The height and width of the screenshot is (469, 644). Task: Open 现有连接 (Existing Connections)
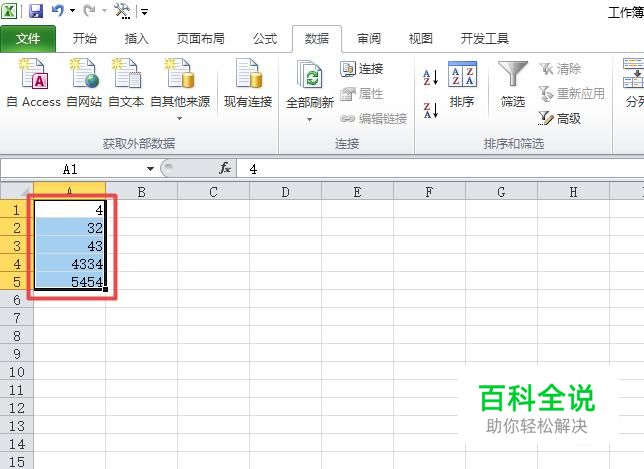click(x=248, y=83)
